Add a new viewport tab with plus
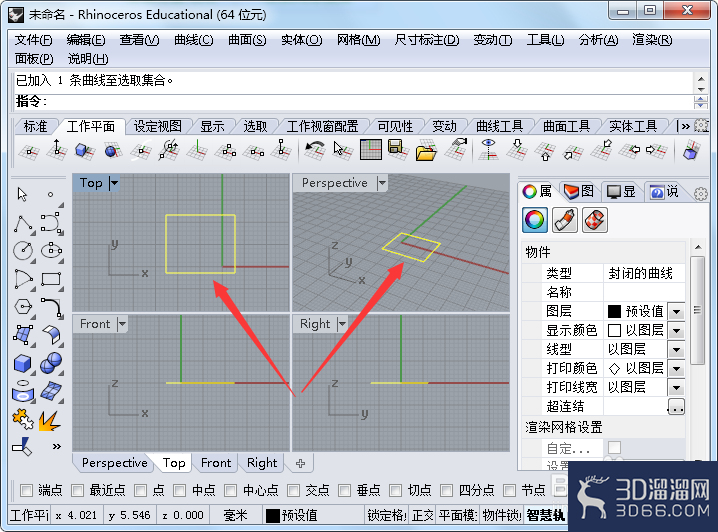The height and width of the screenshot is (532, 718). (x=301, y=463)
